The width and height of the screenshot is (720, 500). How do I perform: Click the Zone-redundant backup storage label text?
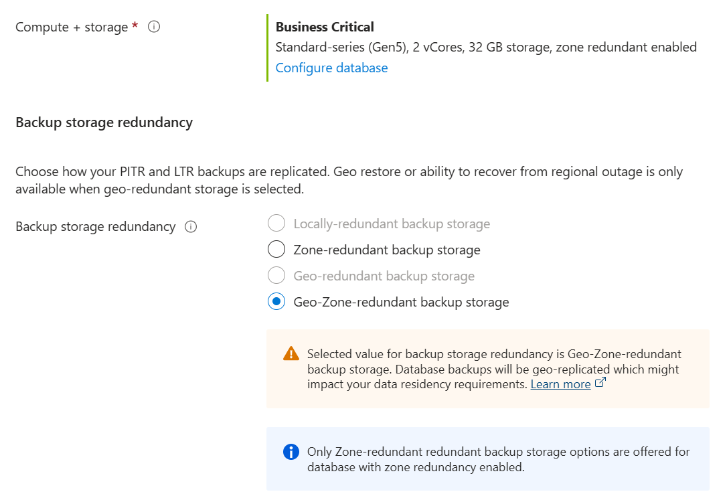tap(387, 250)
